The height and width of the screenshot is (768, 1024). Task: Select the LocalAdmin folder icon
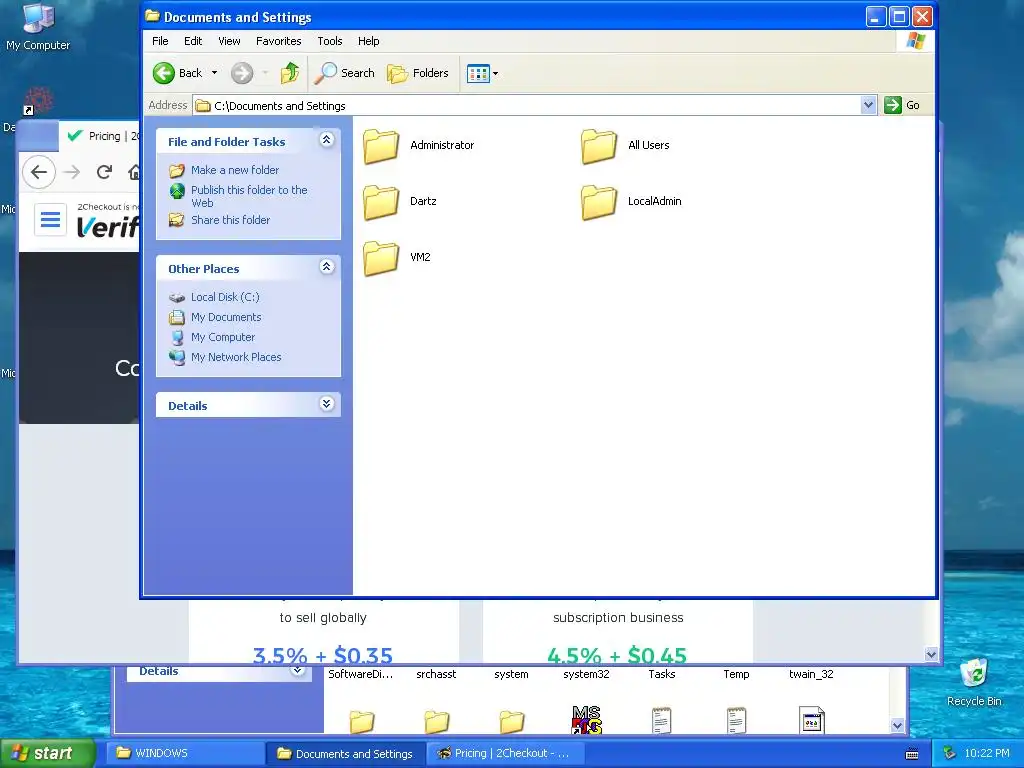tap(599, 202)
